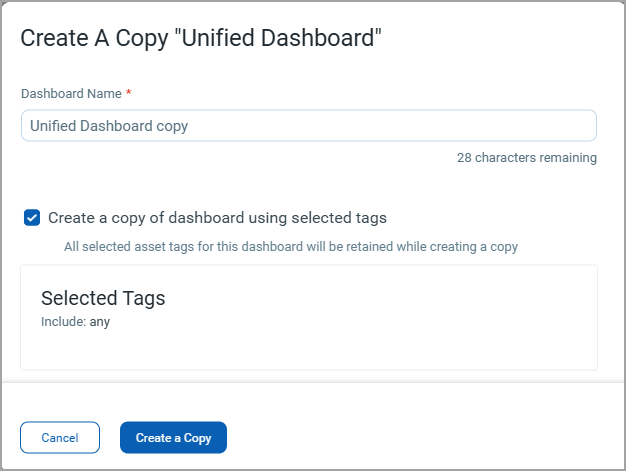Screen dimensions: 626x471
Task: Click the red required asterisk
Action: tap(129, 92)
